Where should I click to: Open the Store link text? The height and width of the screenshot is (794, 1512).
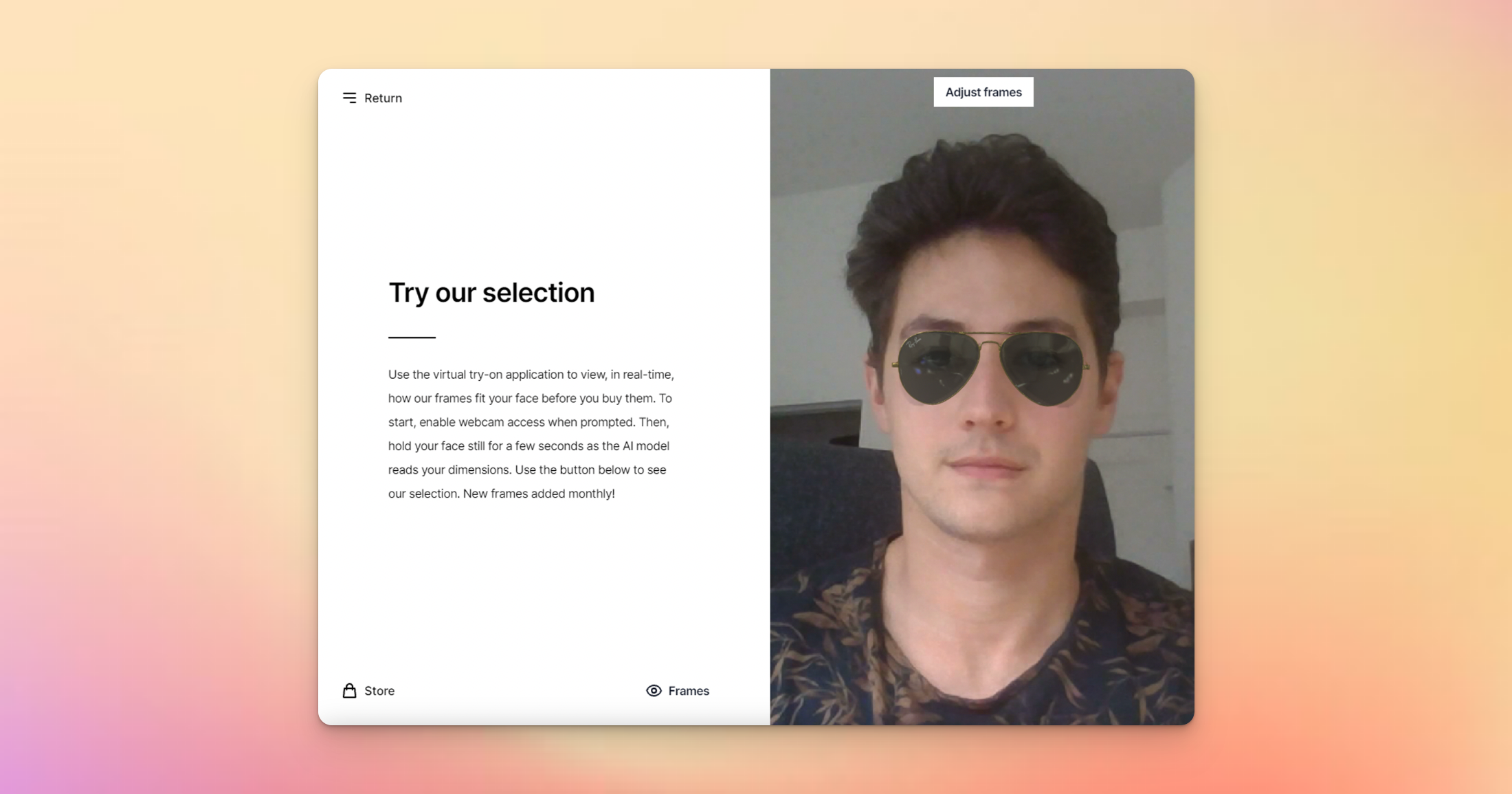click(379, 691)
